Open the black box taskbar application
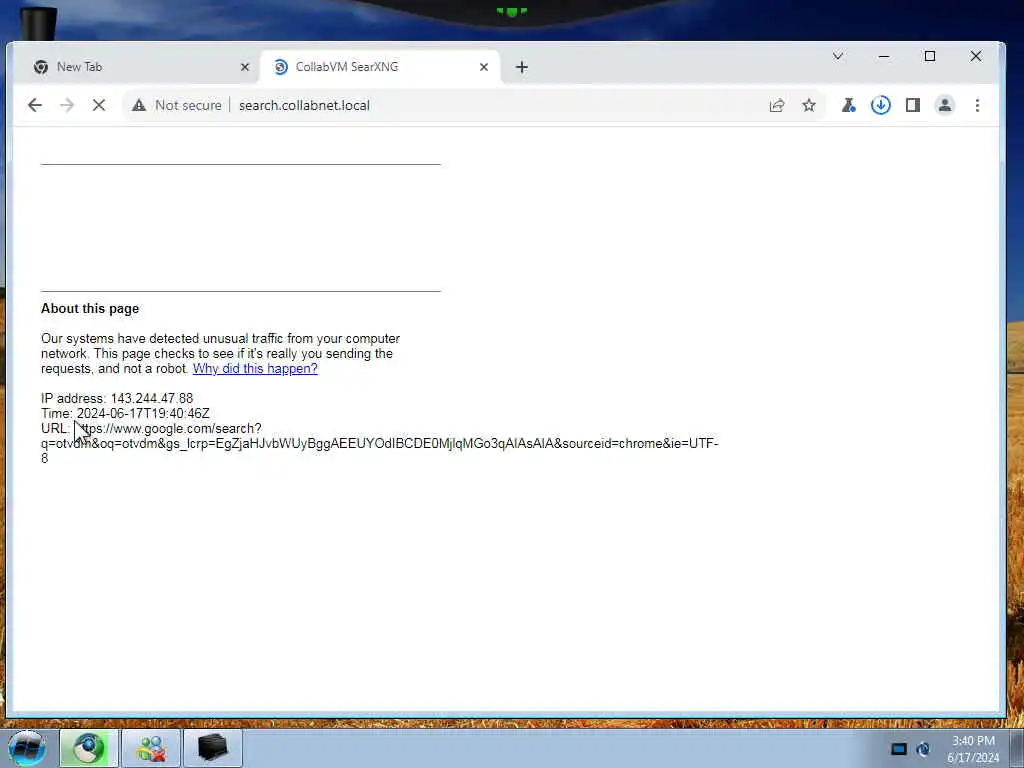 click(x=213, y=748)
